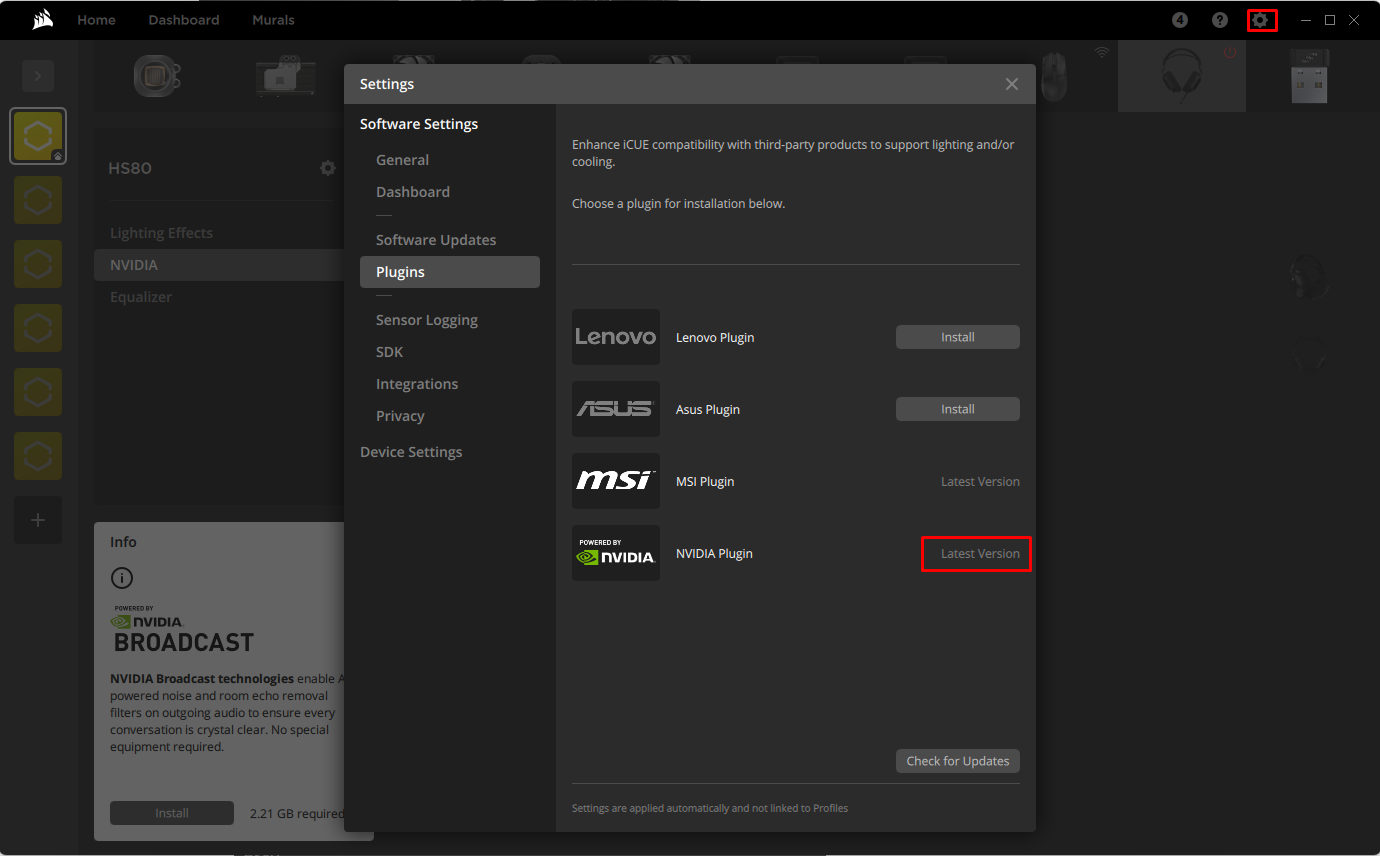The width and height of the screenshot is (1380, 856).
Task: Click the Lenovo Plugin label
Action: pos(715,337)
